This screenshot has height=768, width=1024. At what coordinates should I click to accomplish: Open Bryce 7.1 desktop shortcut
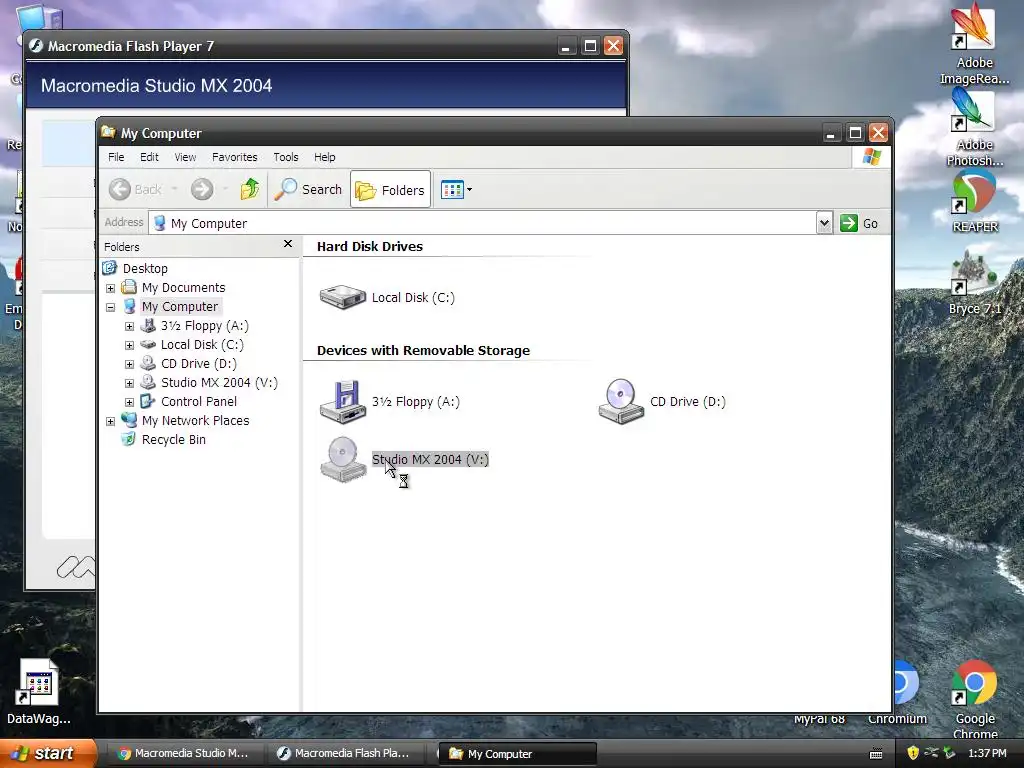click(974, 282)
